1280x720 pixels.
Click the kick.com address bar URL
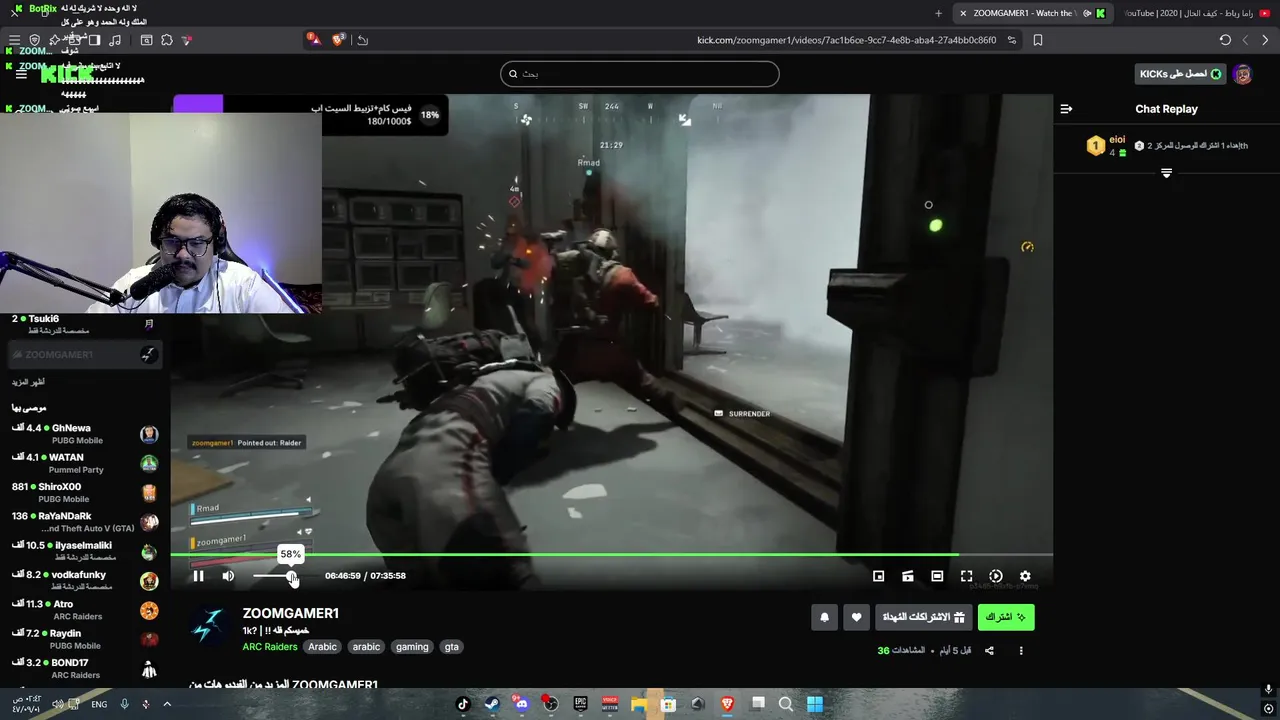tap(846, 40)
